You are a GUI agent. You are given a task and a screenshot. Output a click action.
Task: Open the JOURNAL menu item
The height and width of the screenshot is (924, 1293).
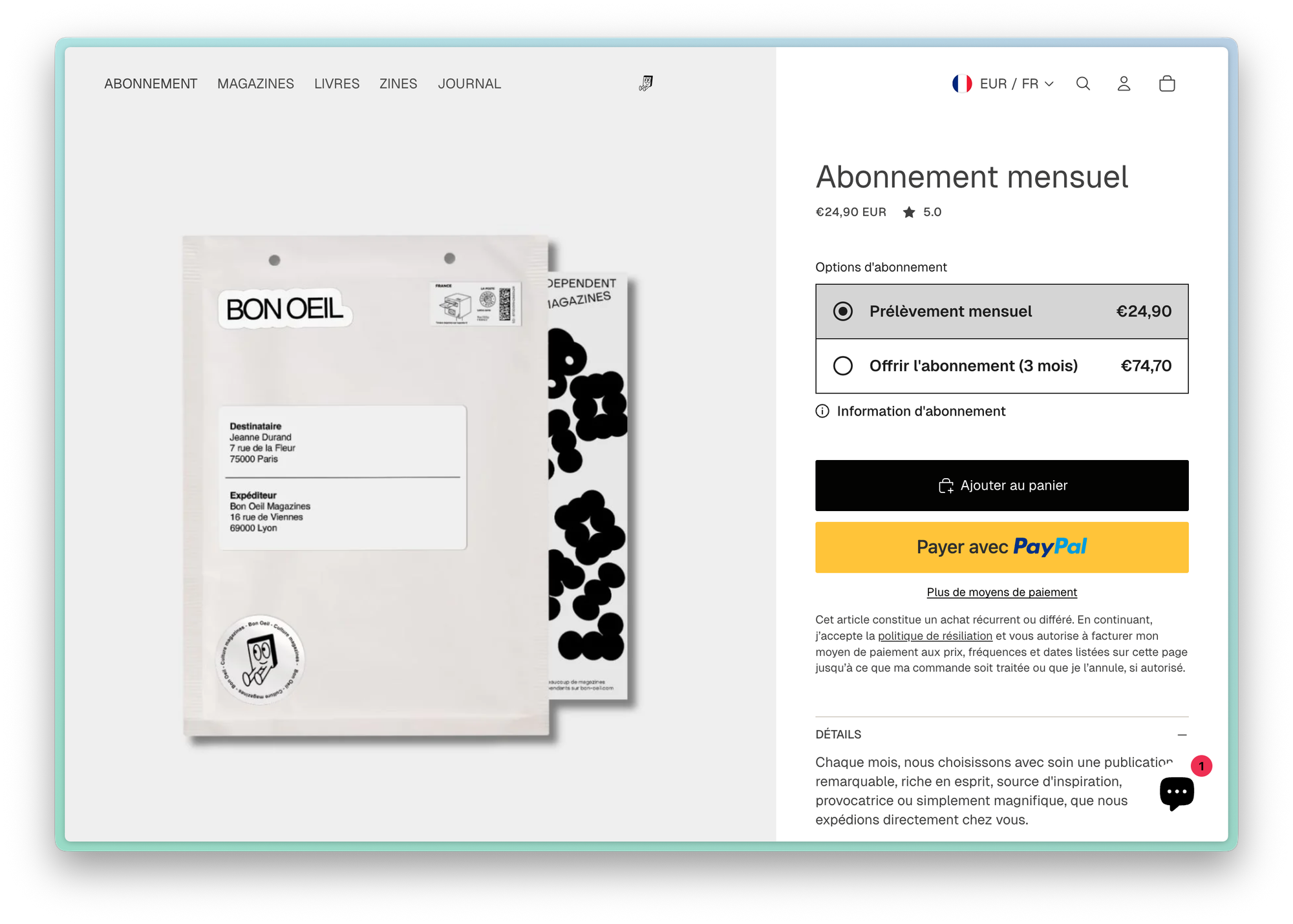469,83
